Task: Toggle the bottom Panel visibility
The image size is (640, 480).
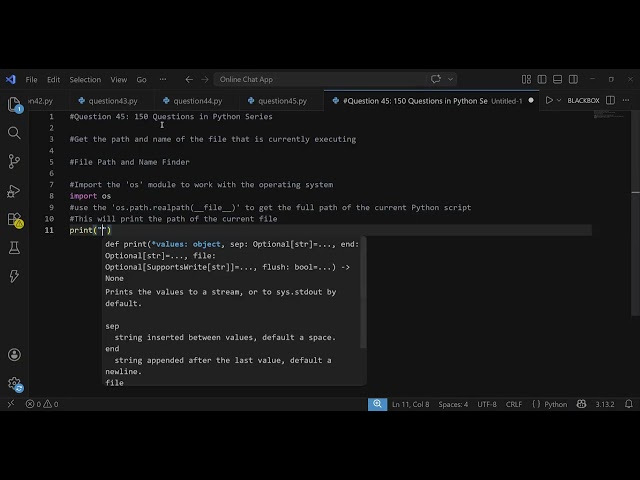Action: tap(558, 79)
